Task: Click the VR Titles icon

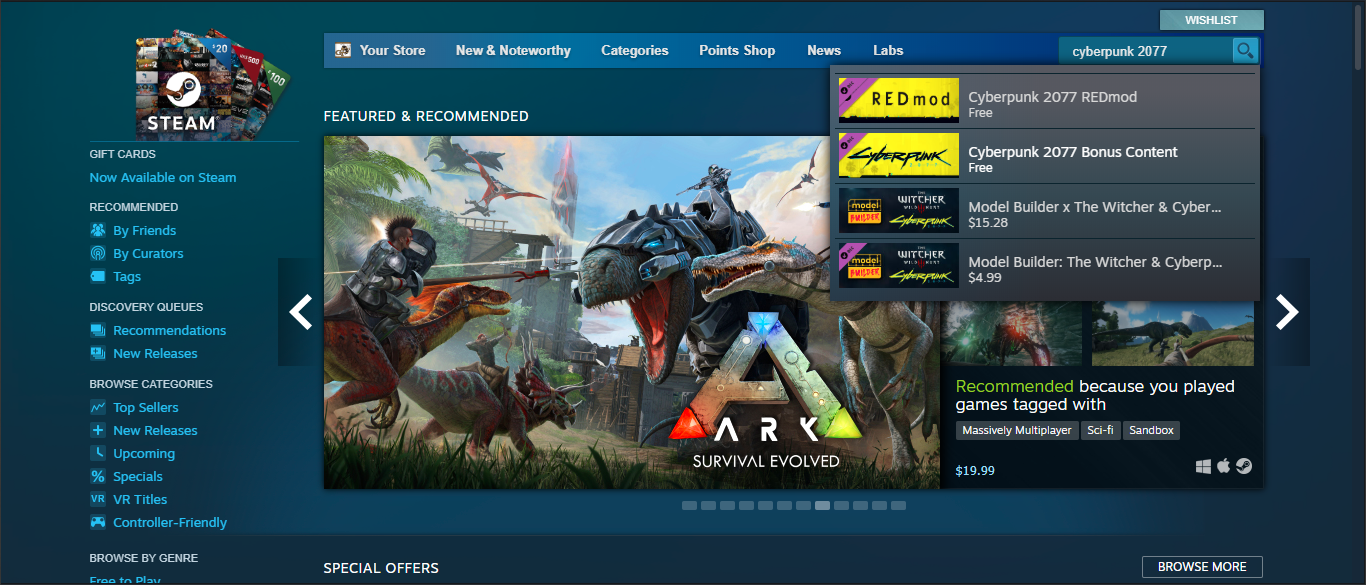Action: [x=98, y=499]
